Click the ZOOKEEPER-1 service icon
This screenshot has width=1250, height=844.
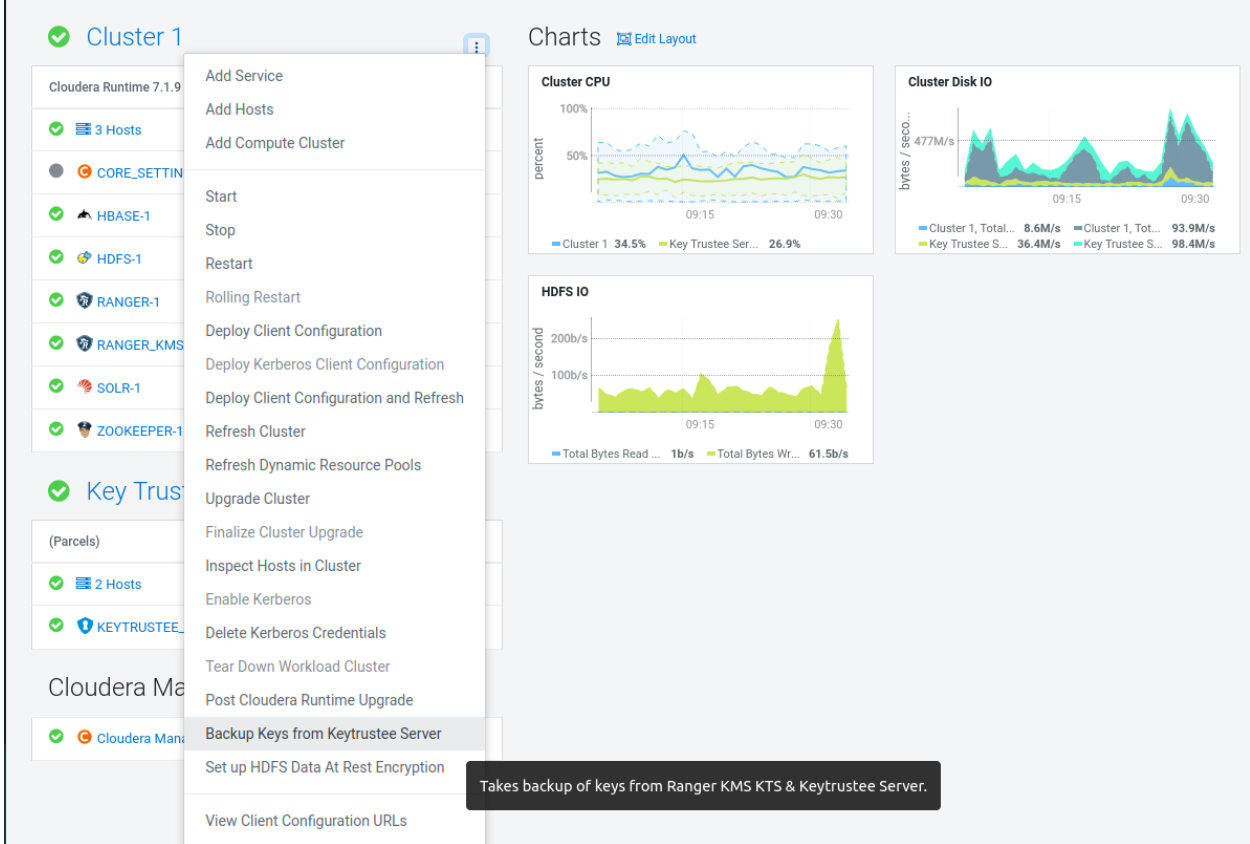click(x=85, y=430)
